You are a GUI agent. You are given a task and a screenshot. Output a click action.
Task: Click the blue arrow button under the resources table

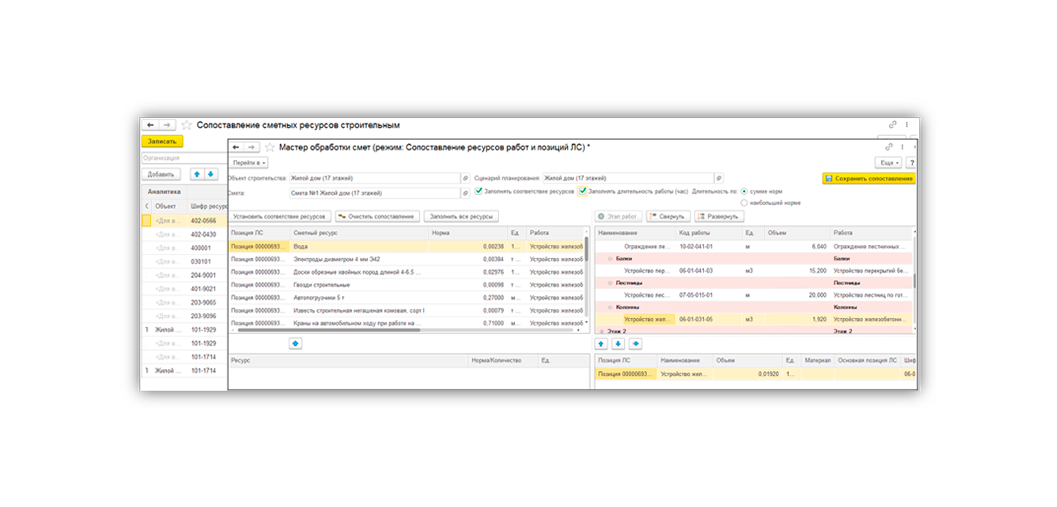295,343
